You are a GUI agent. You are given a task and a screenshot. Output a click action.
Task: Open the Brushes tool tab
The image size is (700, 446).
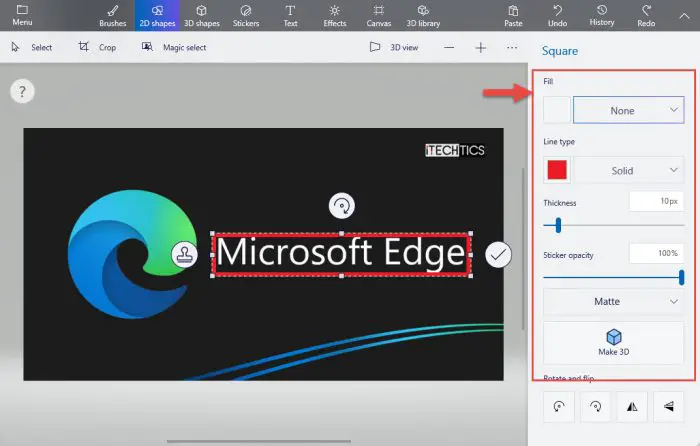click(x=113, y=14)
